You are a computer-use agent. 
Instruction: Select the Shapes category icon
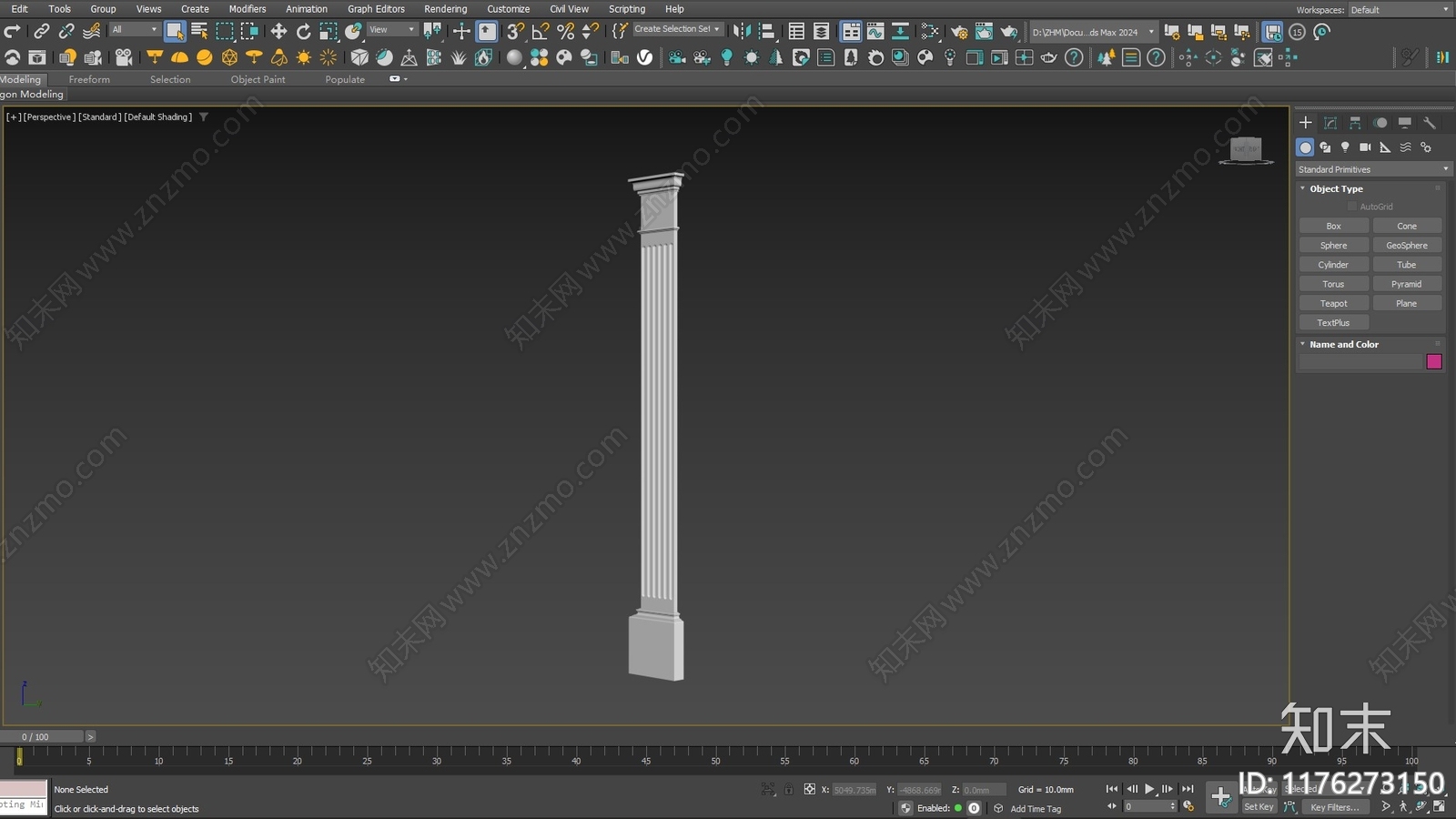(x=1325, y=147)
